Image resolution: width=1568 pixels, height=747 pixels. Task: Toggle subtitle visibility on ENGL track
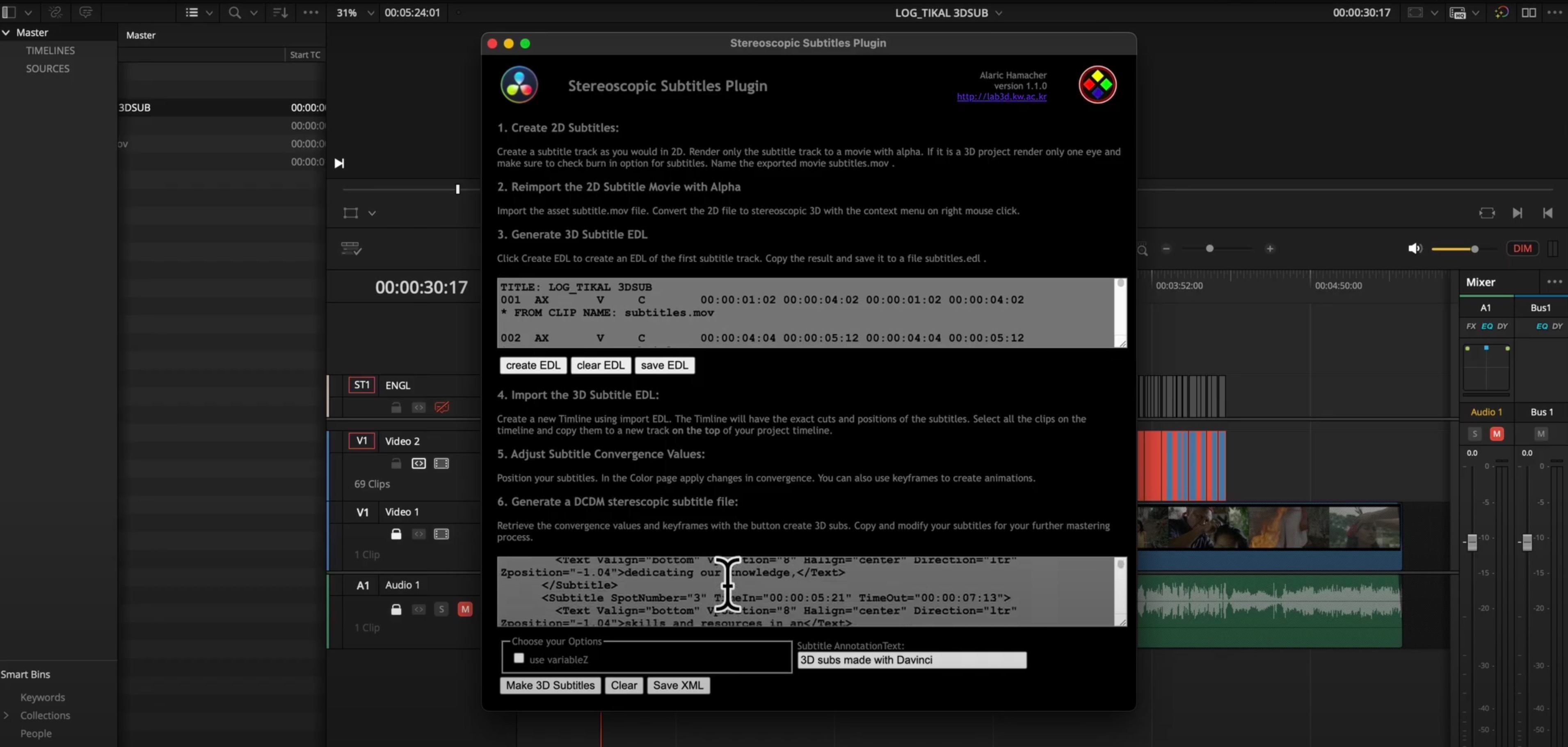coord(442,407)
